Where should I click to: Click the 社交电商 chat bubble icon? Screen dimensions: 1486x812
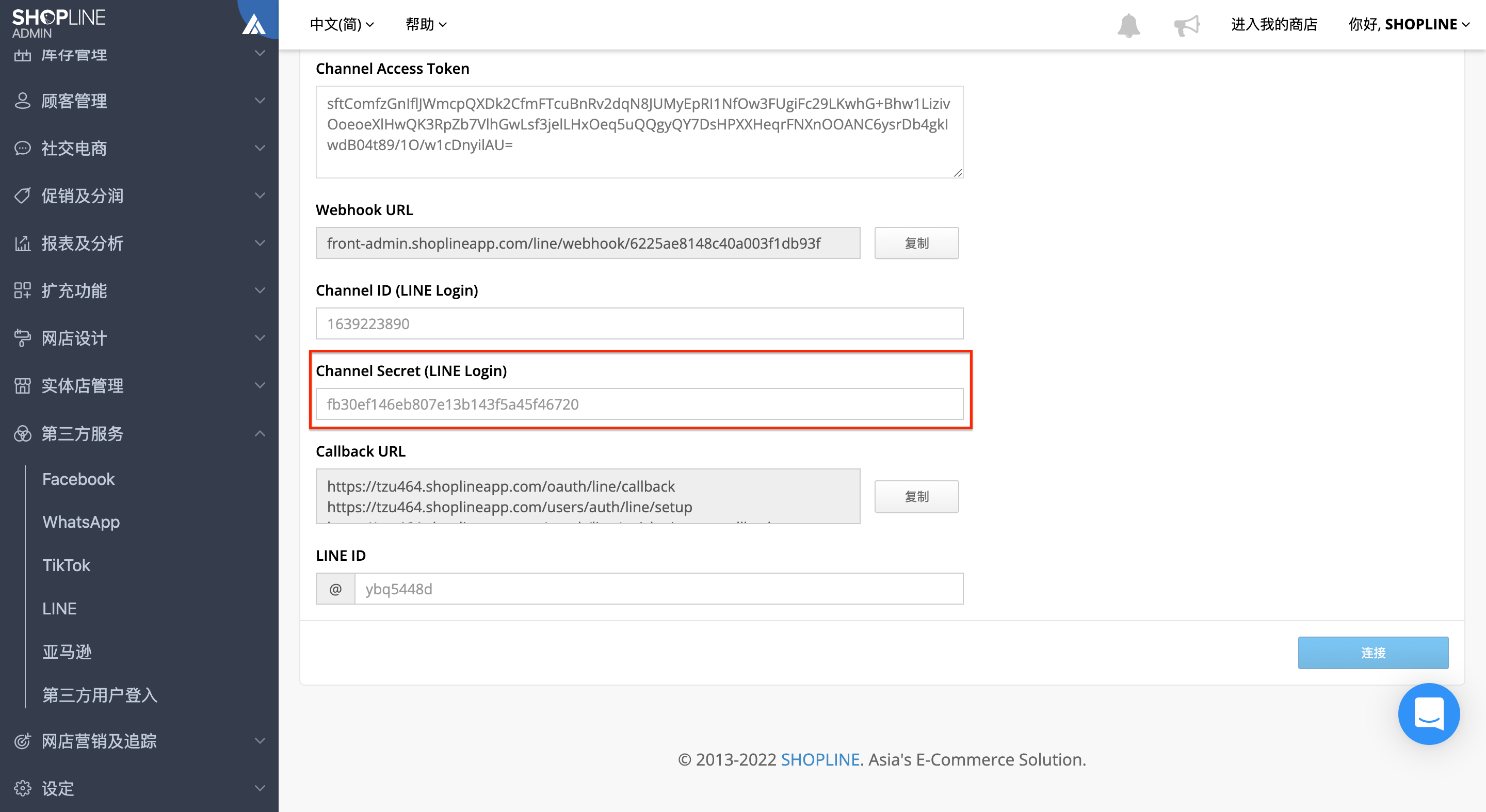pyautogui.click(x=23, y=148)
